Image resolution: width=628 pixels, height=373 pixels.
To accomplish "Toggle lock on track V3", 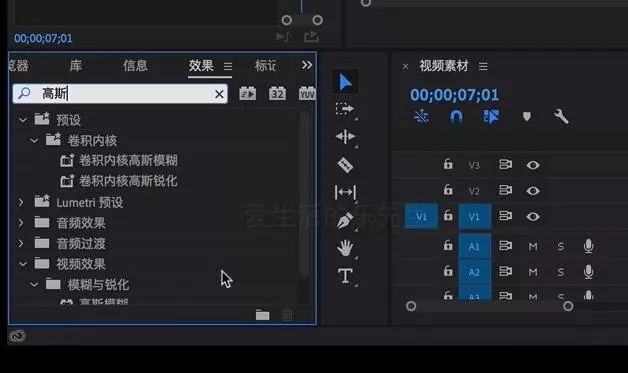I will [448, 164].
